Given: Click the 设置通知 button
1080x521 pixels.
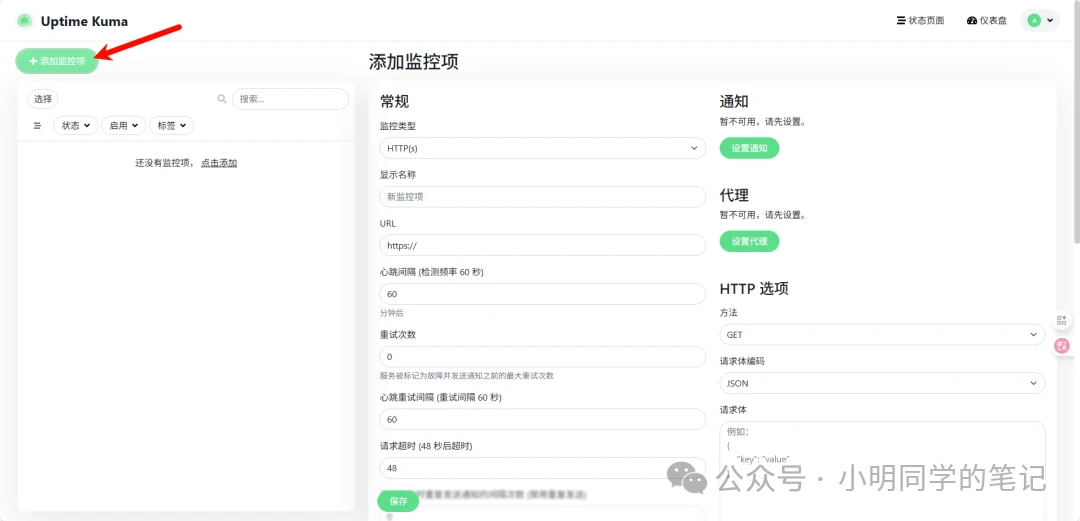Looking at the screenshot, I should click(749, 148).
